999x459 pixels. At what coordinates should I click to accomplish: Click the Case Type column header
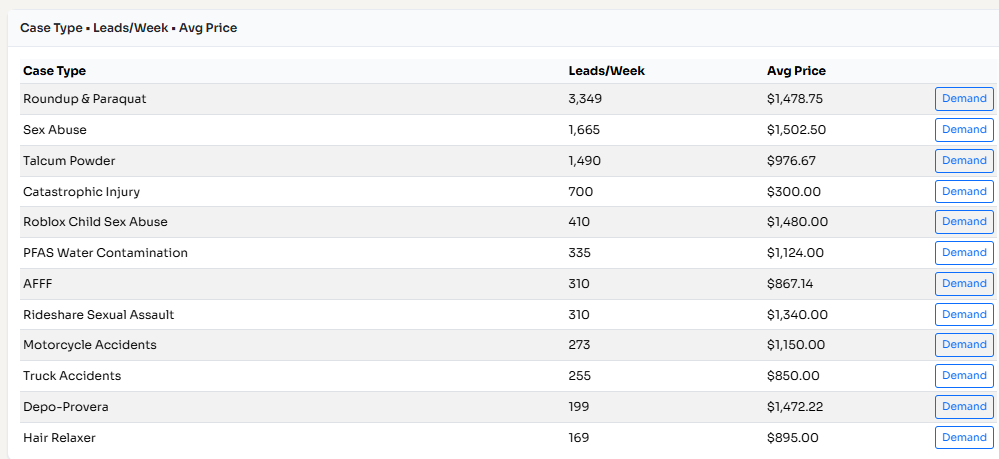pyautogui.click(x=54, y=71)
